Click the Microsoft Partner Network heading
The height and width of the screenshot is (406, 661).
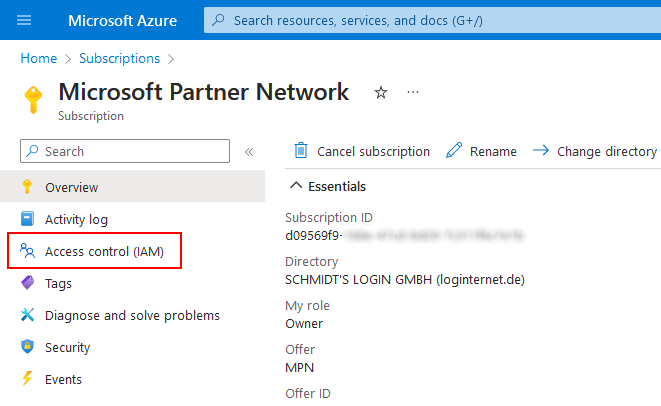click(204, 91)
